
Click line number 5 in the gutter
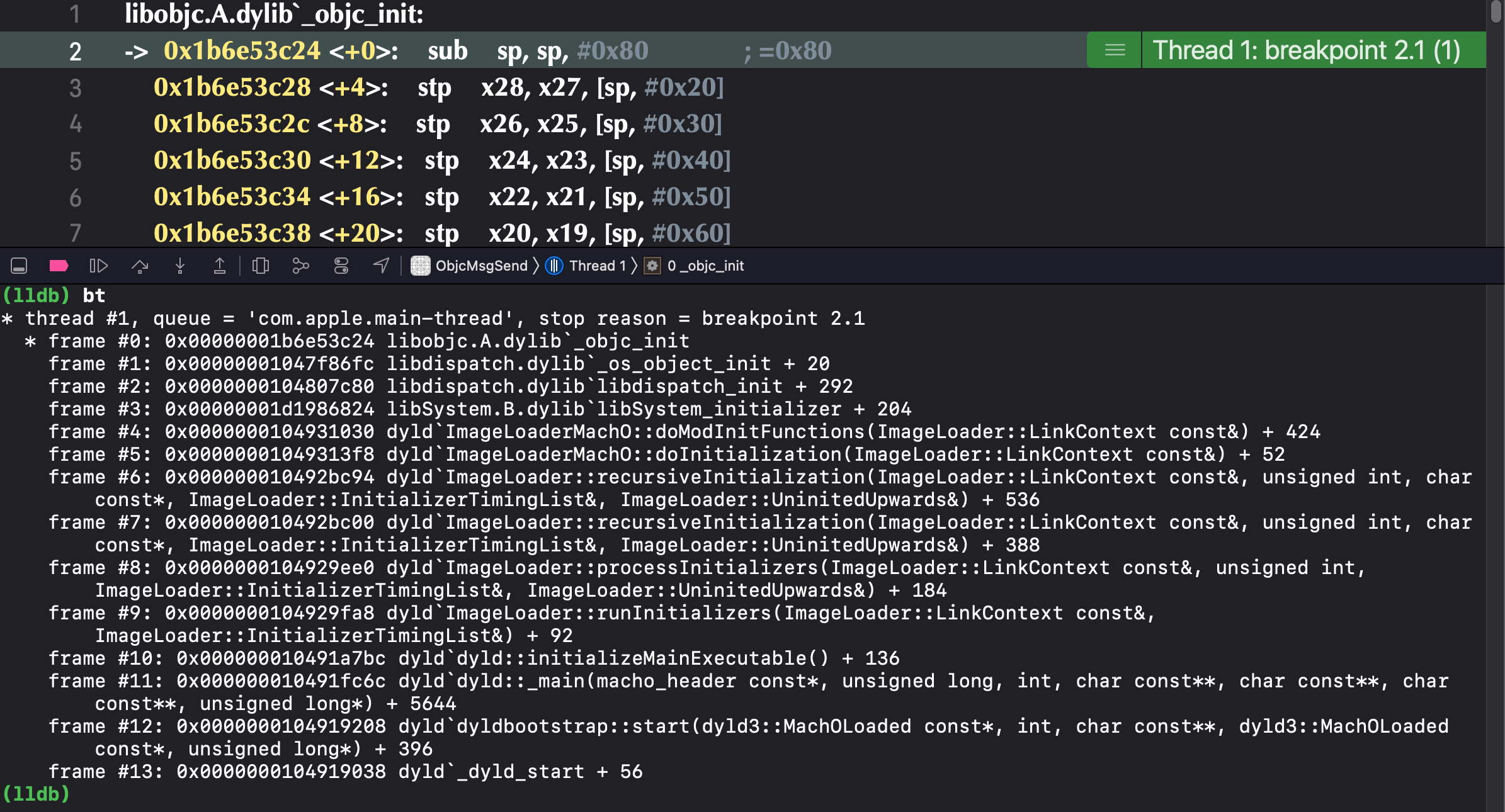pyautogui.click(x=75, y=161)
